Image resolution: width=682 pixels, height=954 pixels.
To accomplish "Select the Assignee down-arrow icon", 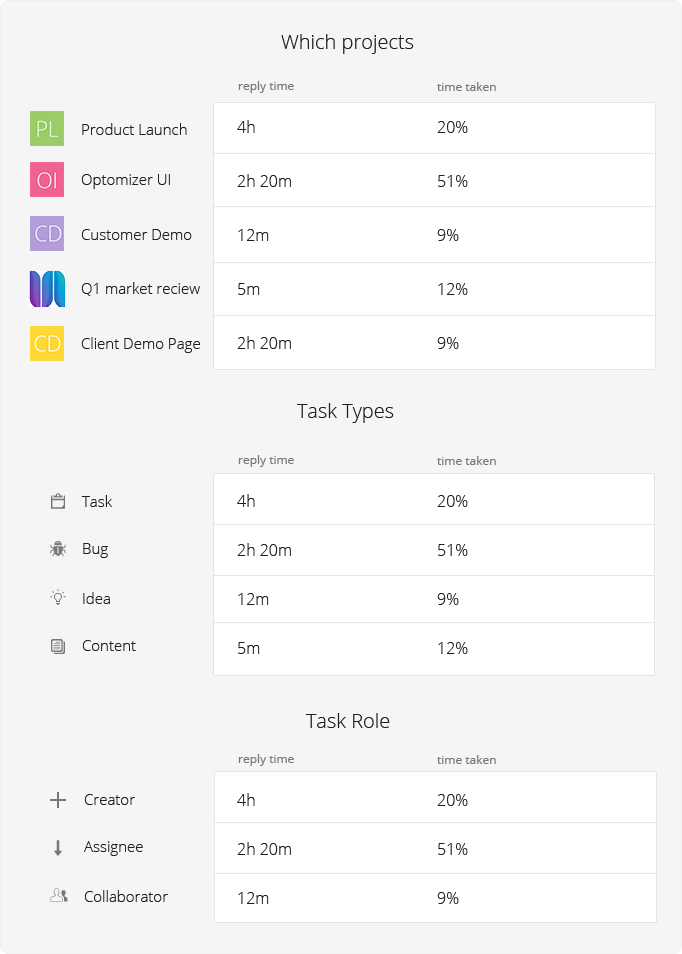I will coord(58,848).
